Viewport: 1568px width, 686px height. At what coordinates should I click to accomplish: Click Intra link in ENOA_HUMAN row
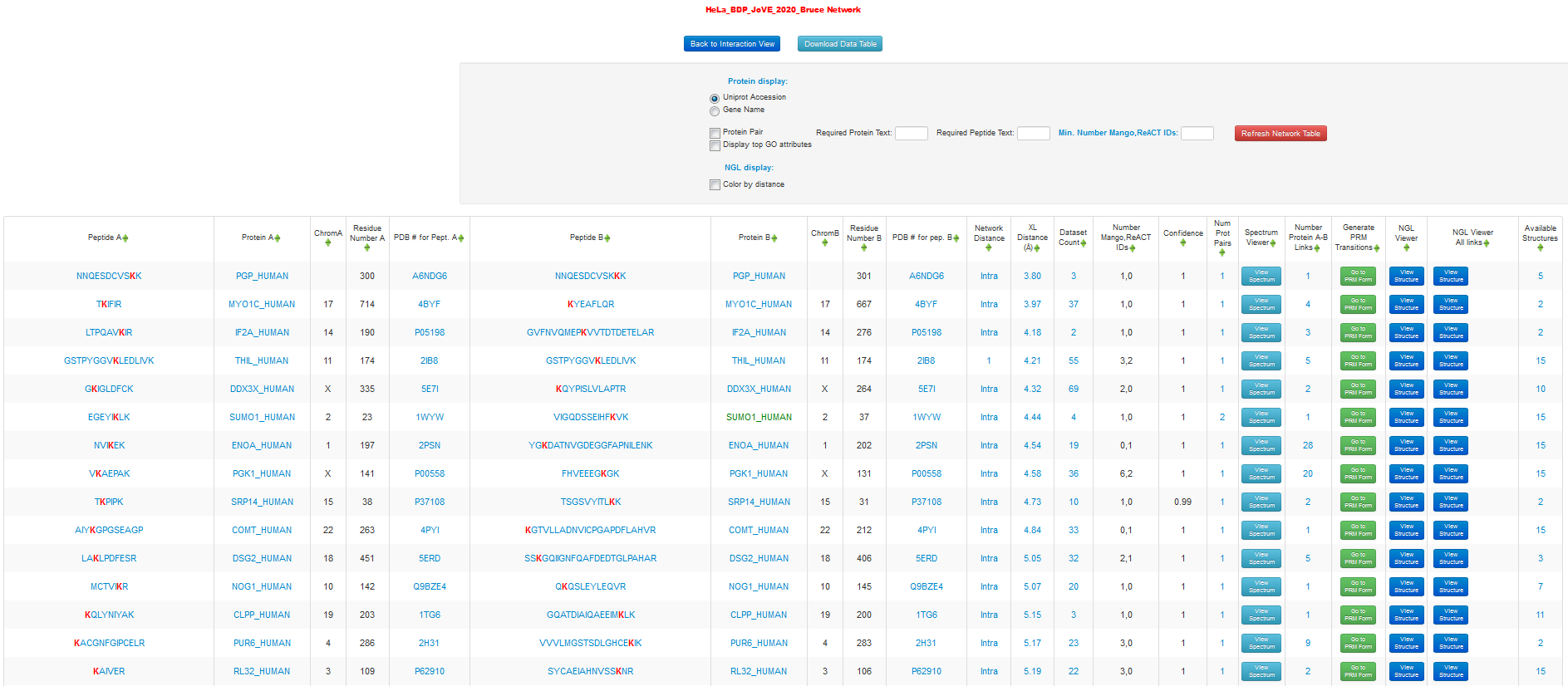[x=989, y=446]
